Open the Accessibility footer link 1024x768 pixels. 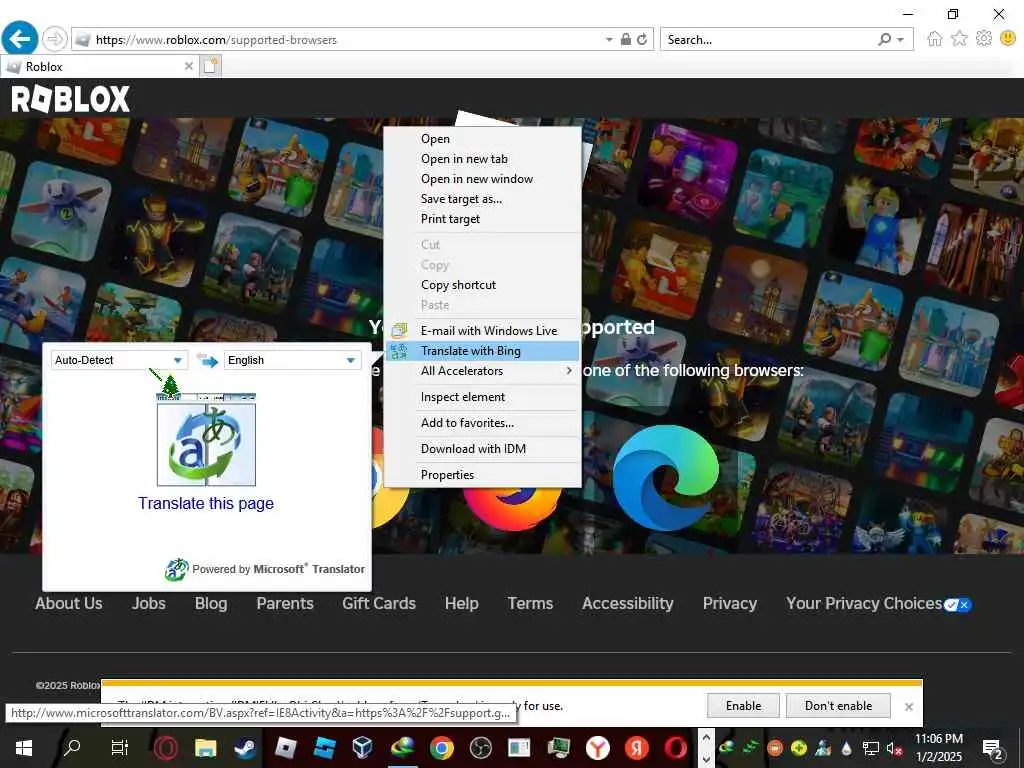pos(628,603)
